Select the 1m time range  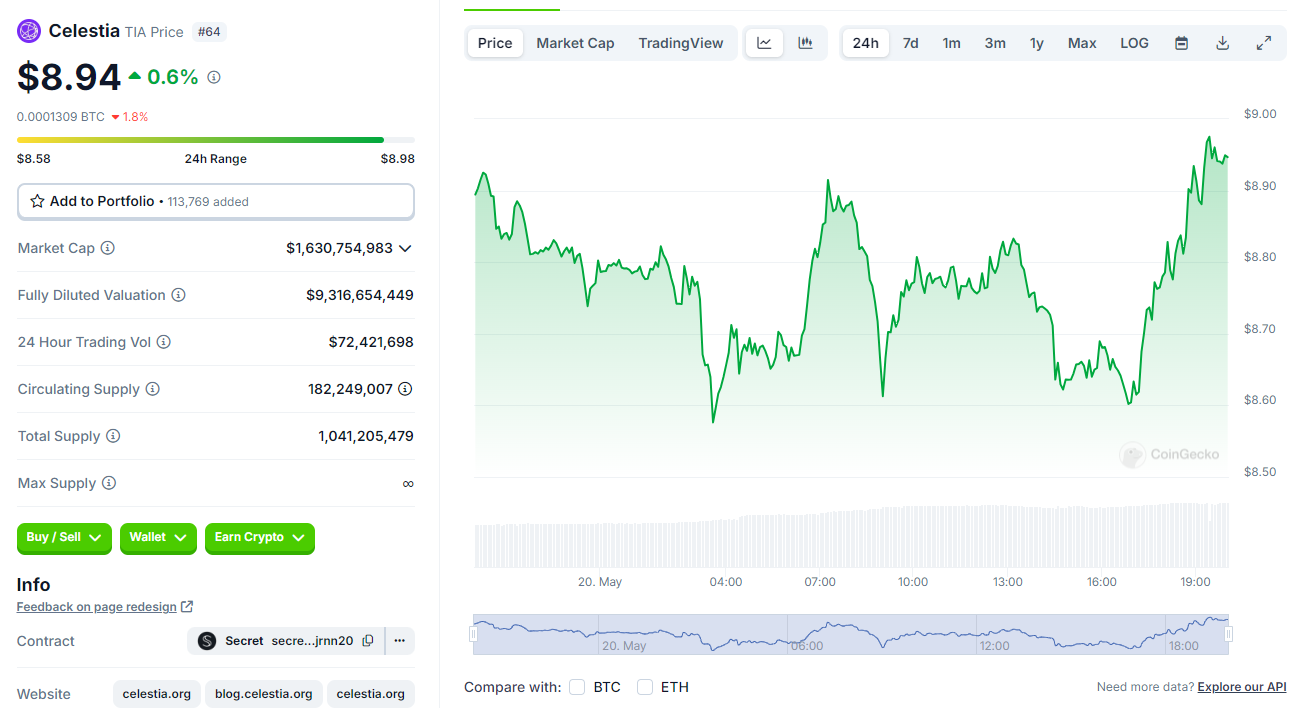click(951, 43)
